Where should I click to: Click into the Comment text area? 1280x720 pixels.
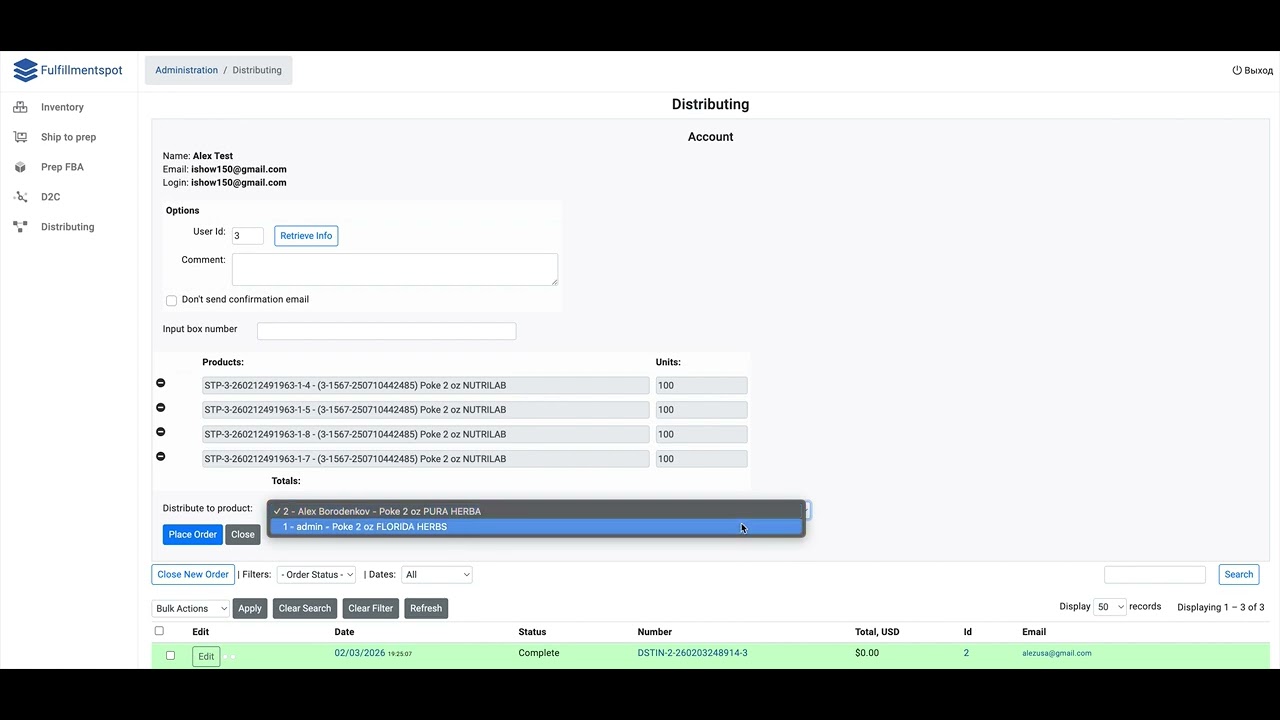(395, 269)
